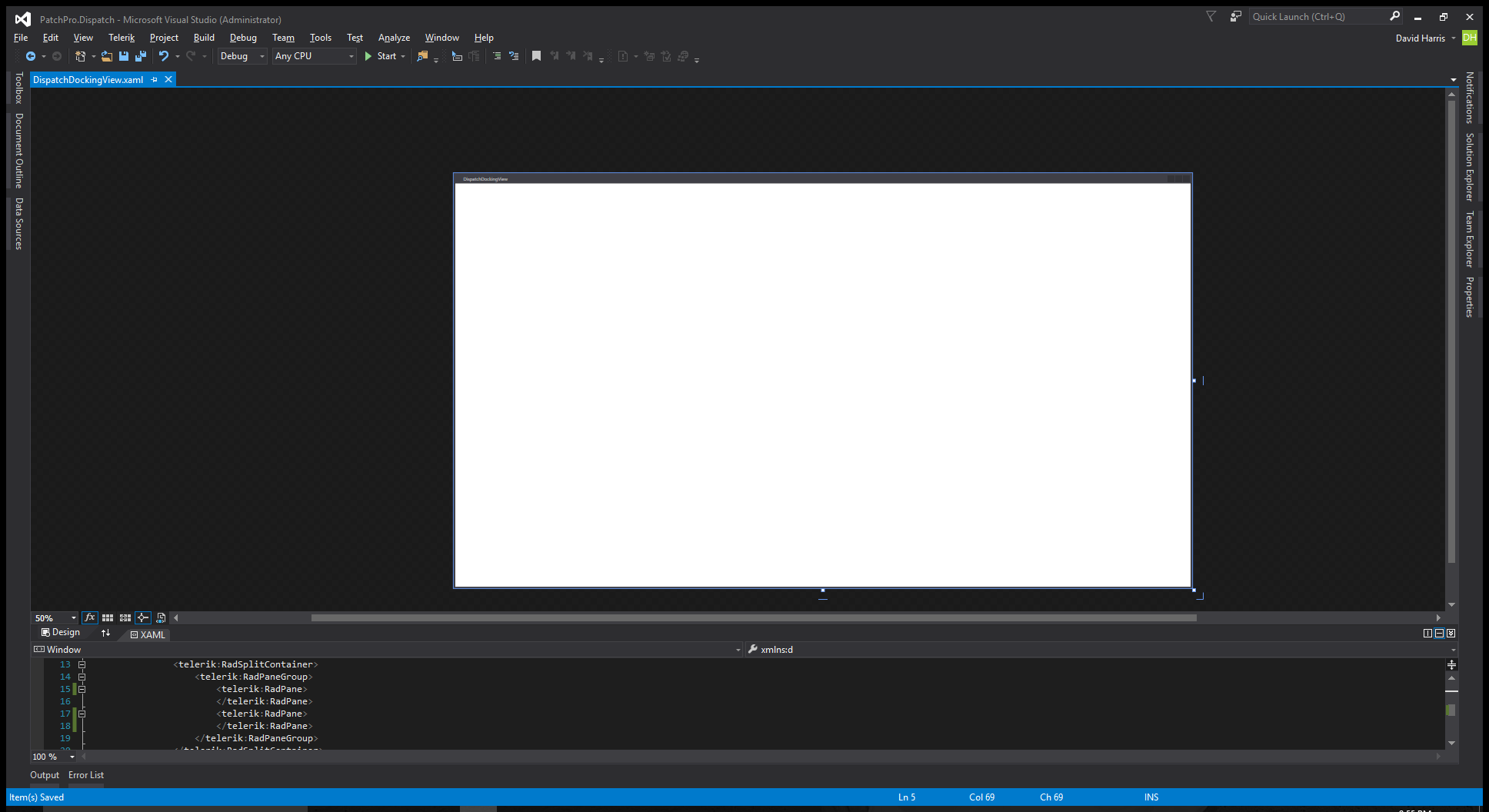Collapse the XAML pane with the chevron icon
The height and width of the screenshot is (812, 1489).
coord(1451,634)
